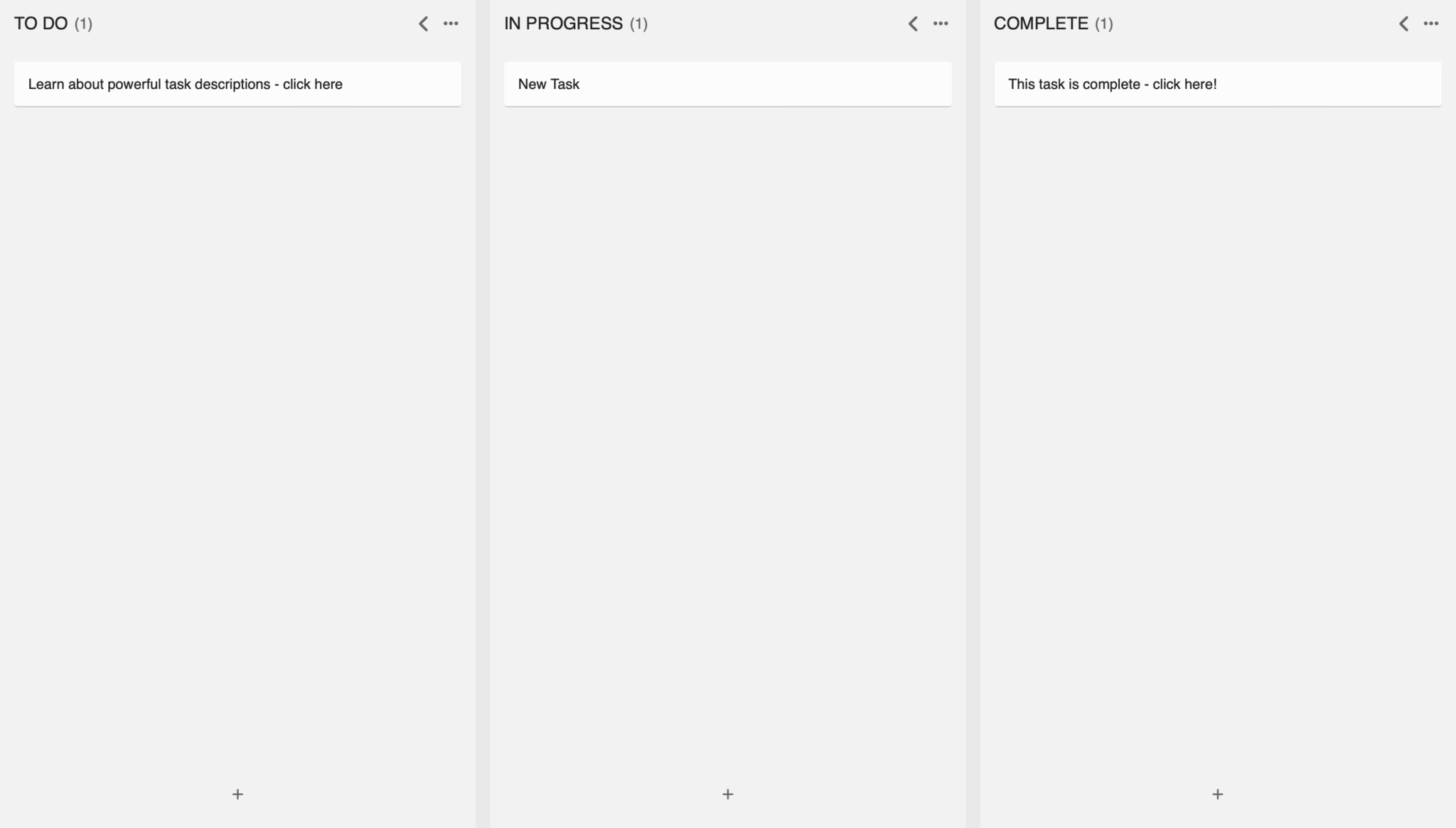Open the 'New Task' card
The image size is (1456, 828).
pyautogui.click(x=727, y=84)
